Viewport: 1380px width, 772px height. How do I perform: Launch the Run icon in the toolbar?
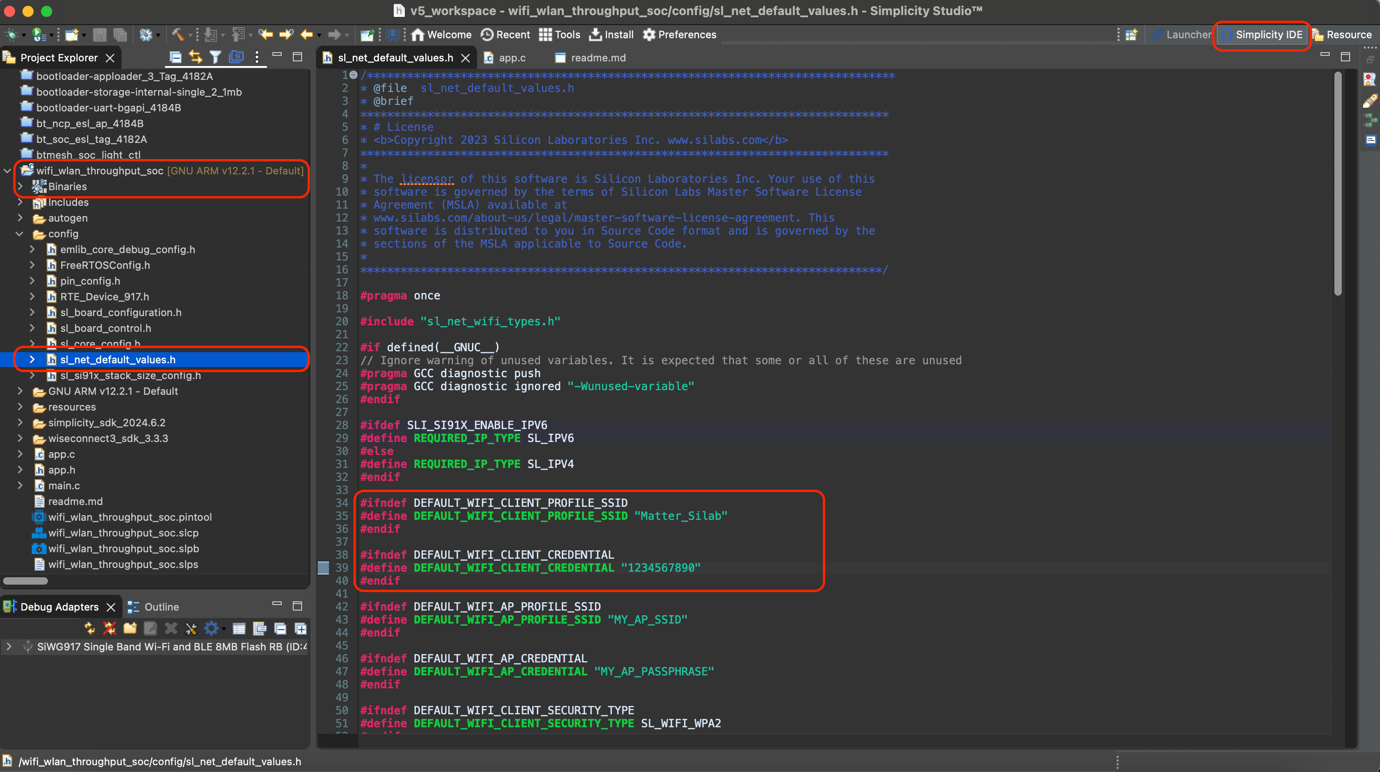[36, 33]
